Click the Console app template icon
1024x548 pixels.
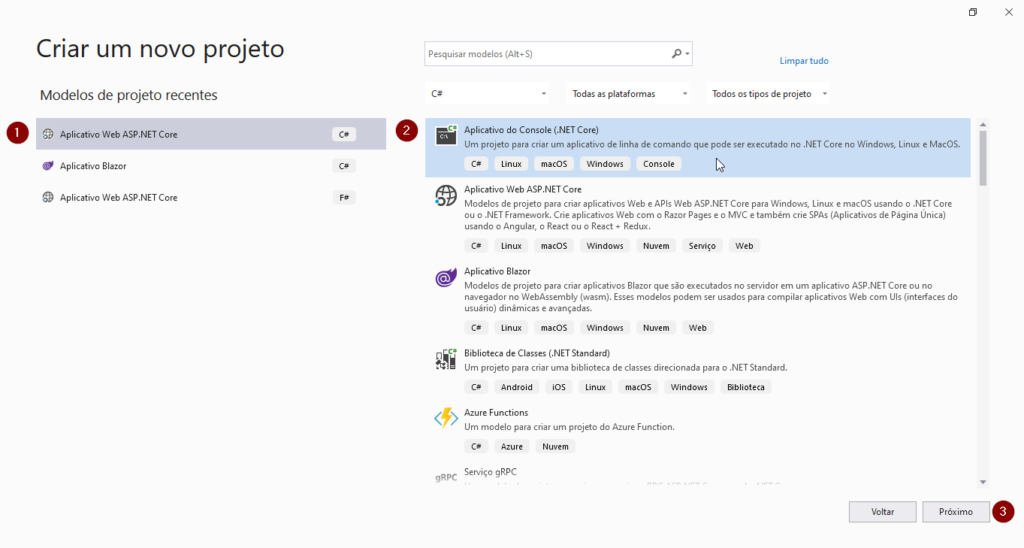click(446, 135)
